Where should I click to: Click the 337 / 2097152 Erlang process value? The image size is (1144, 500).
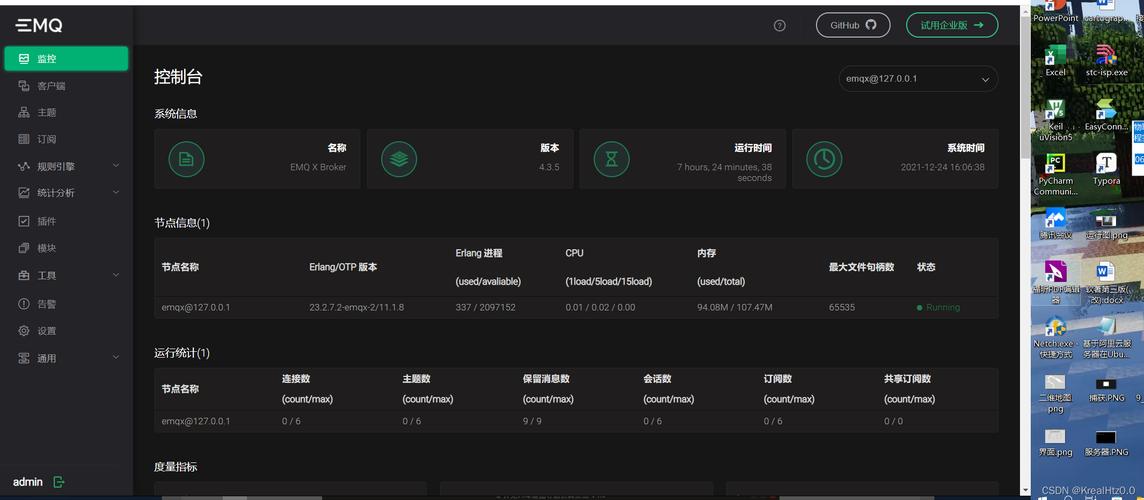tap(485, 307)
